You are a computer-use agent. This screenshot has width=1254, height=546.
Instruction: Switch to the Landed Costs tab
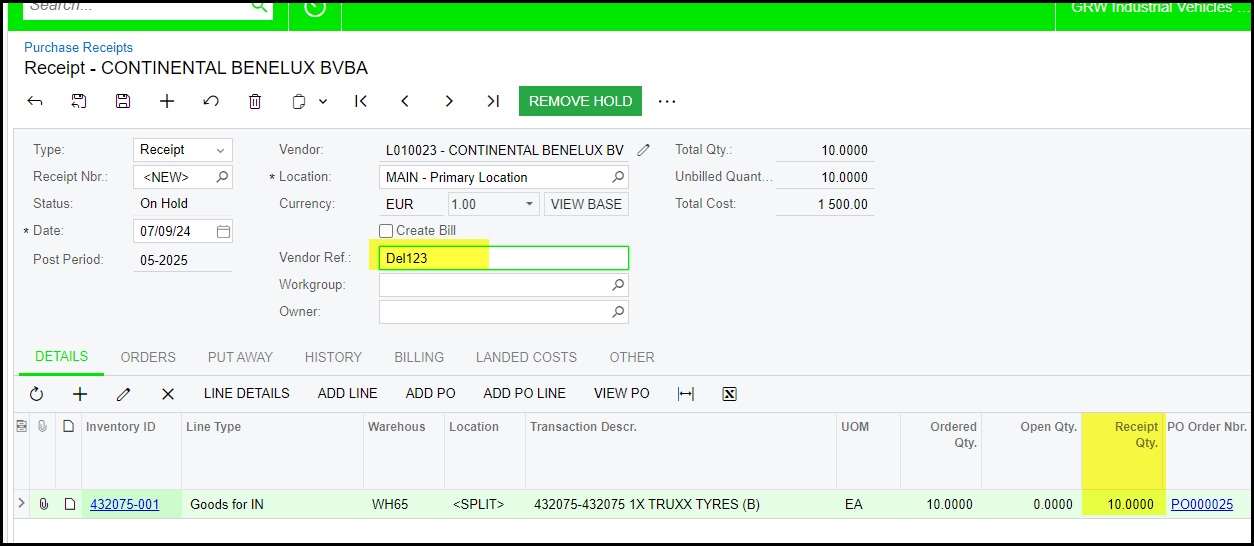click(x=526, y=357)
